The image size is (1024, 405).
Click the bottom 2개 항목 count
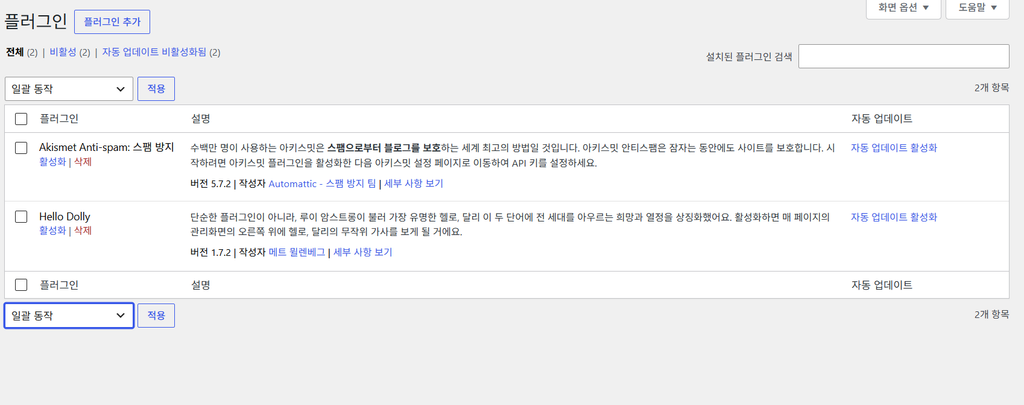point(991,315)
